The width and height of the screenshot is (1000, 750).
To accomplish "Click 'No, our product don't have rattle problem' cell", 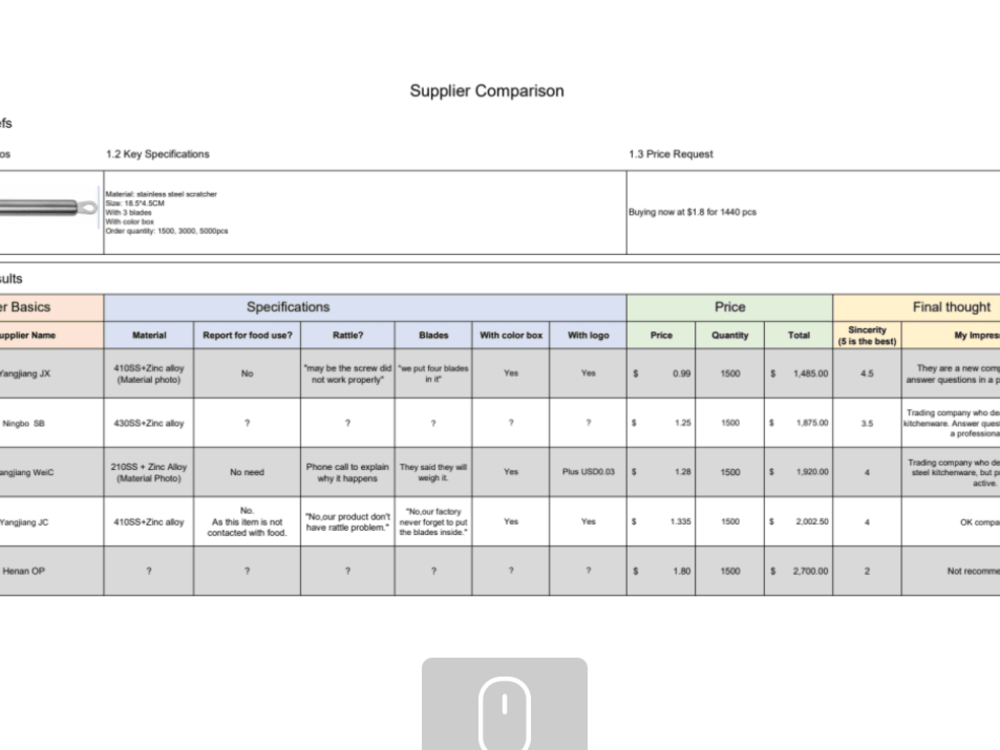I will point(348,522).
